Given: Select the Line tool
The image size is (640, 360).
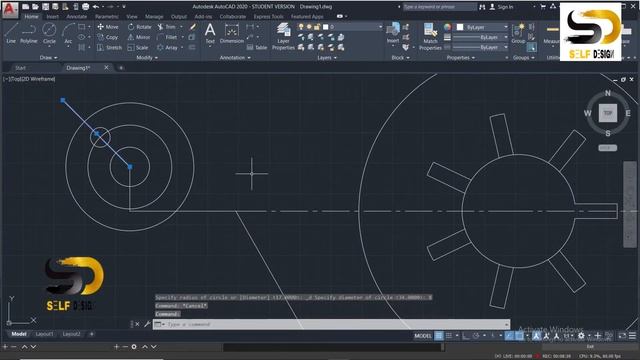Looking at the screenshot, I should pyautogui.click(x=11, y=32).
